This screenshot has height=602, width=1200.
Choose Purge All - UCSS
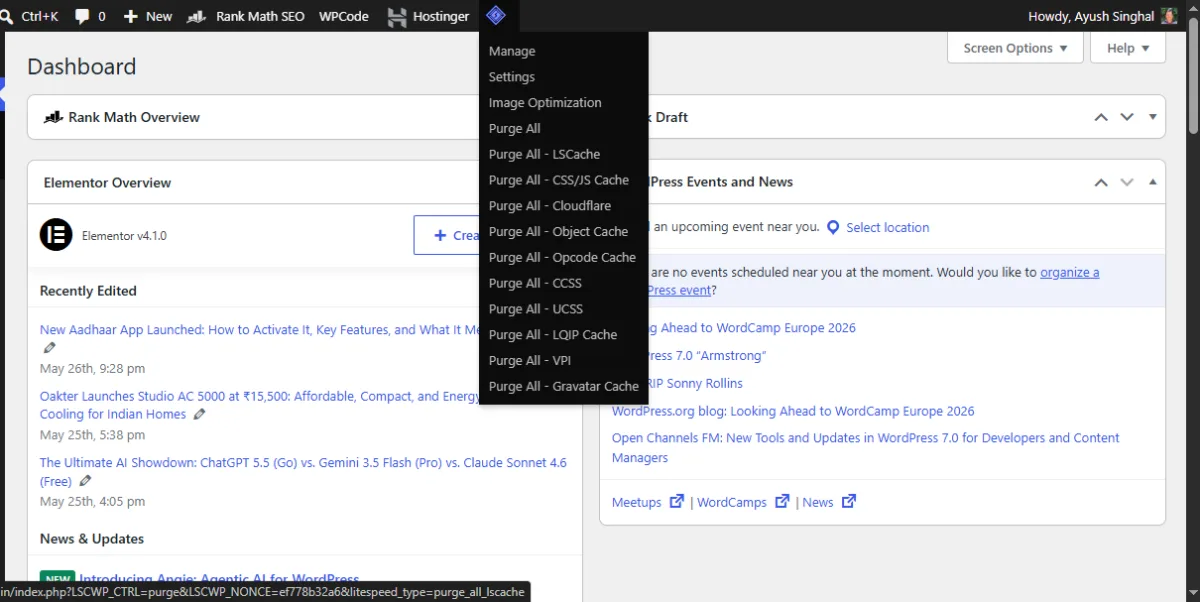536,309
